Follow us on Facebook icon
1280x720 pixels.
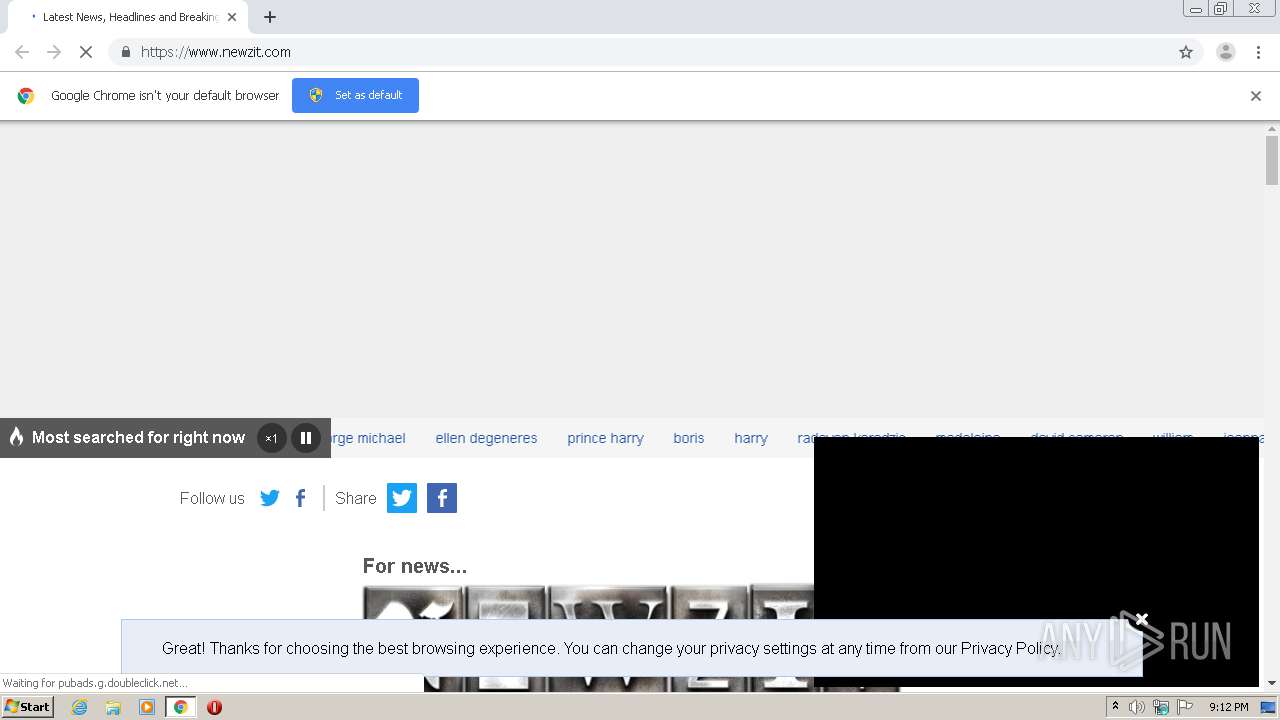point(300,498)
